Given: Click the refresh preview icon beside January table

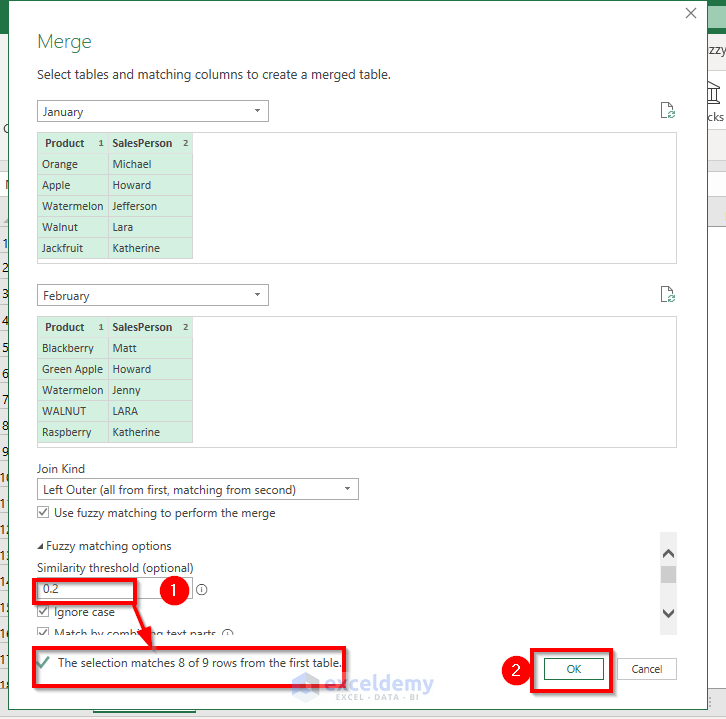Looking at the screenshot, I should pos(667,111).
